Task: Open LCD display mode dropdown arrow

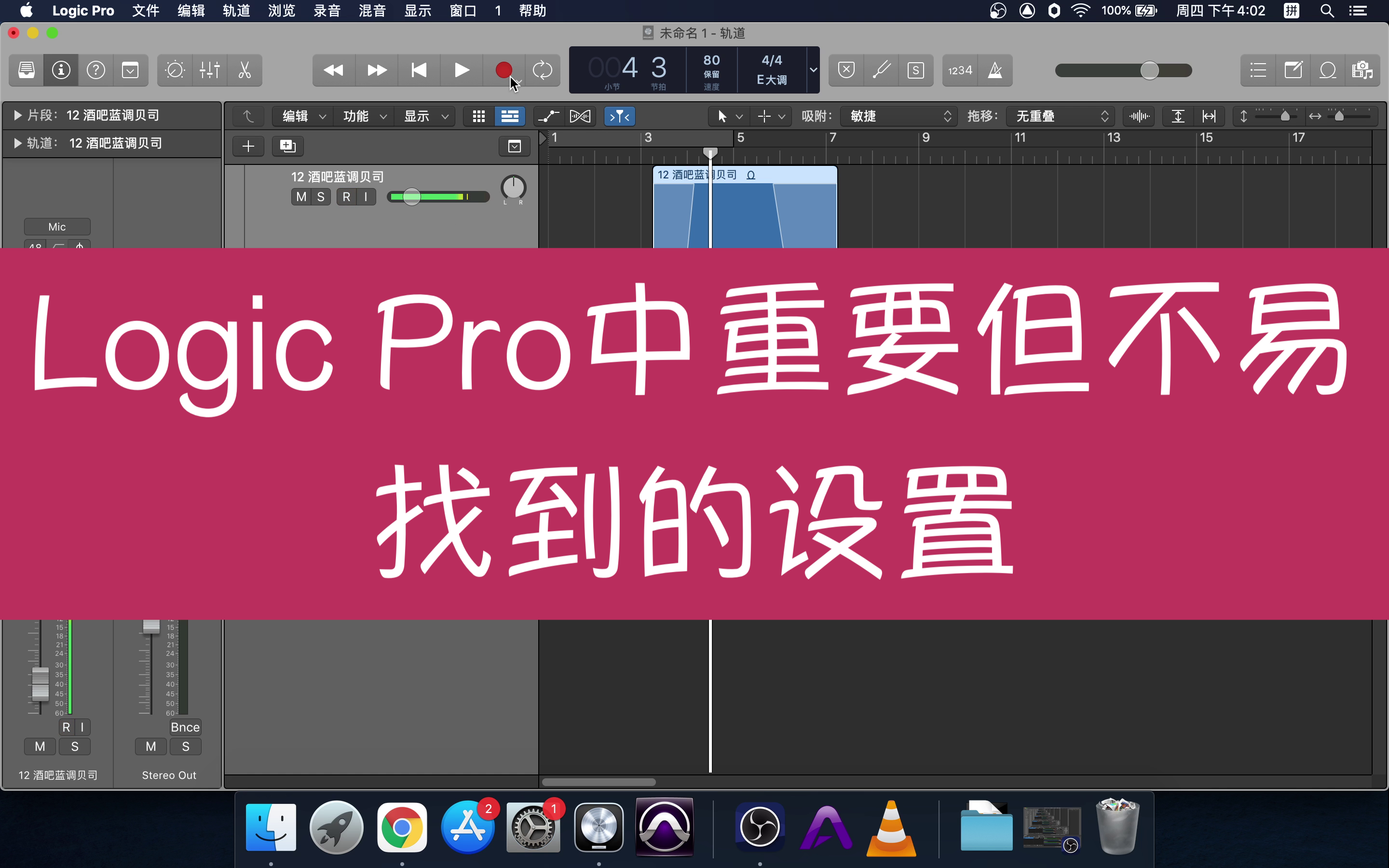Action: (x=813, y=70)
